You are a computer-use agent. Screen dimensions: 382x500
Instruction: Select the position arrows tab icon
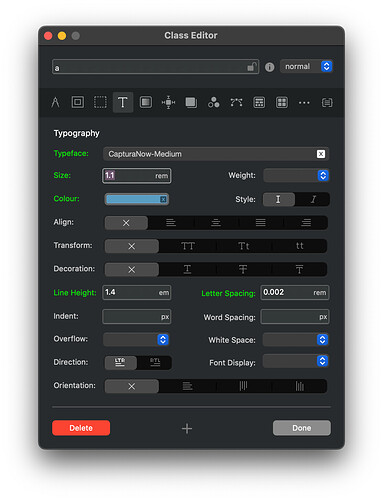coord(168,102)
